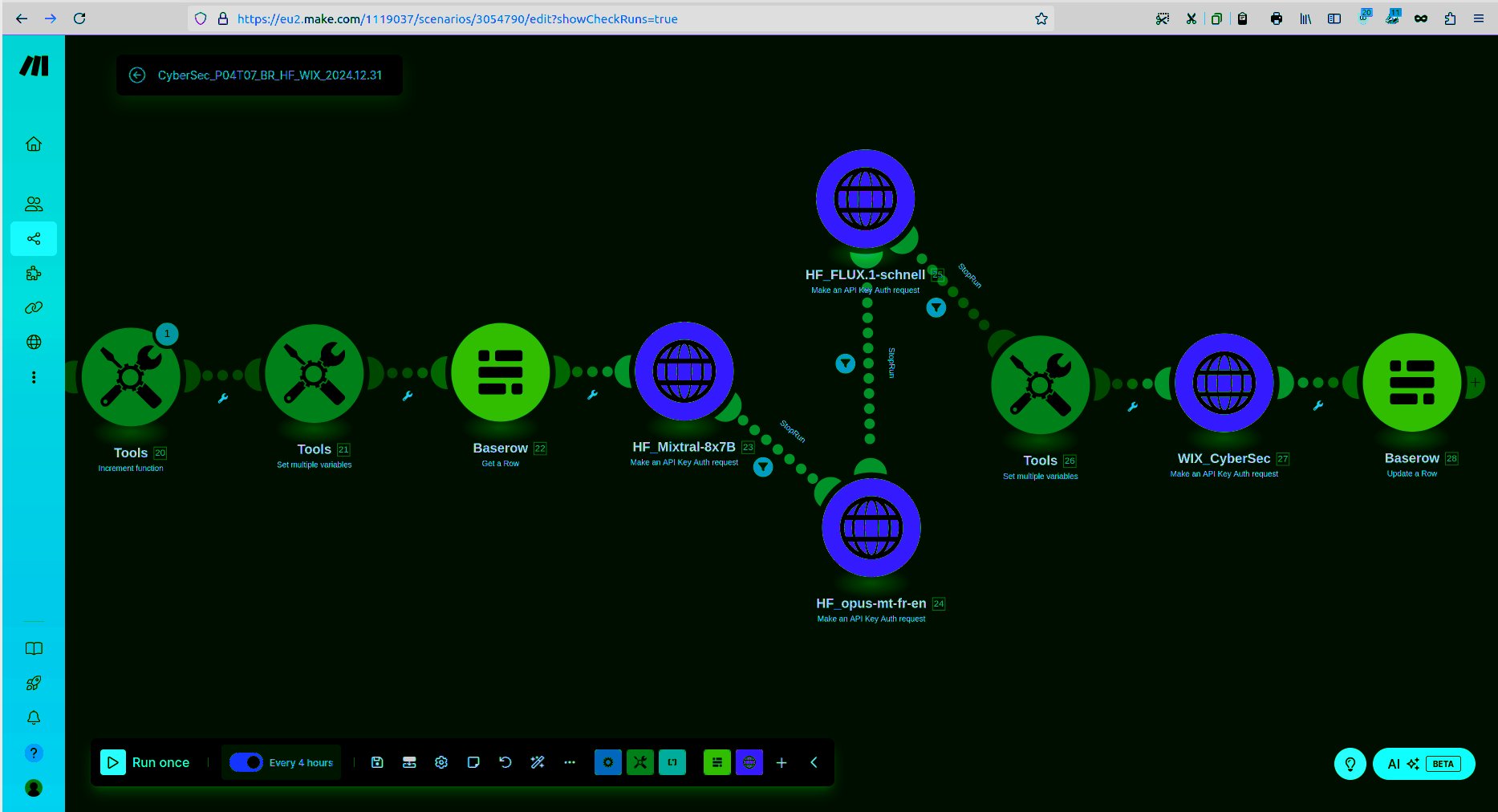Open the Help question mark icon
The image size is (1498, 812).
coord(34,753)
